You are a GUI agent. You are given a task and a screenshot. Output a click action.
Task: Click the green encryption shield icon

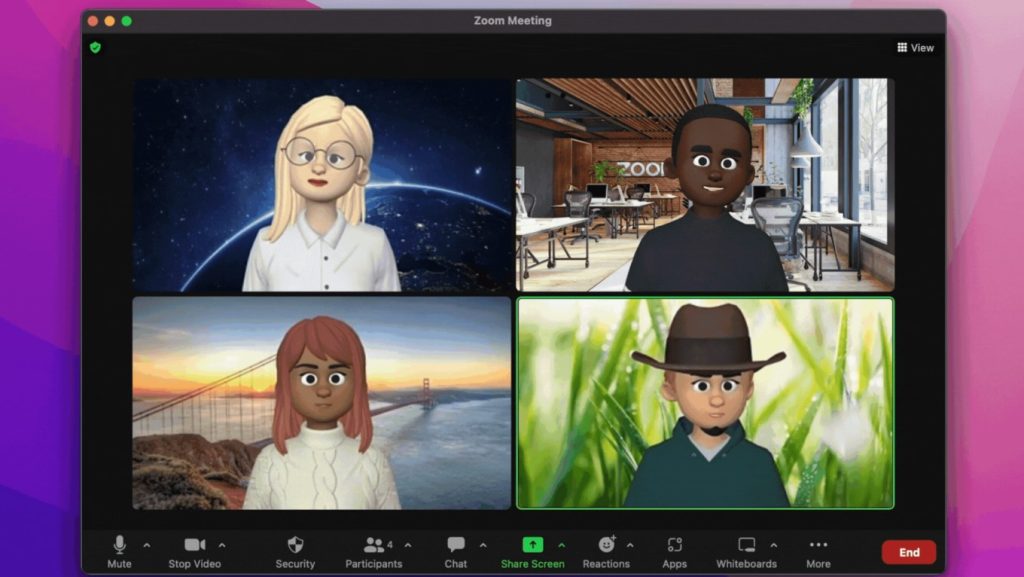click(x=96, y=47)
